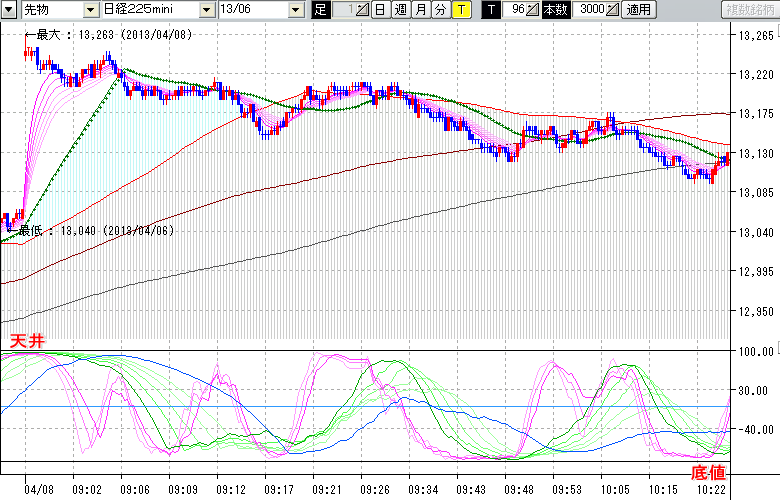Open the 13/06 contract month dropdown

click(x=295, y=10)
